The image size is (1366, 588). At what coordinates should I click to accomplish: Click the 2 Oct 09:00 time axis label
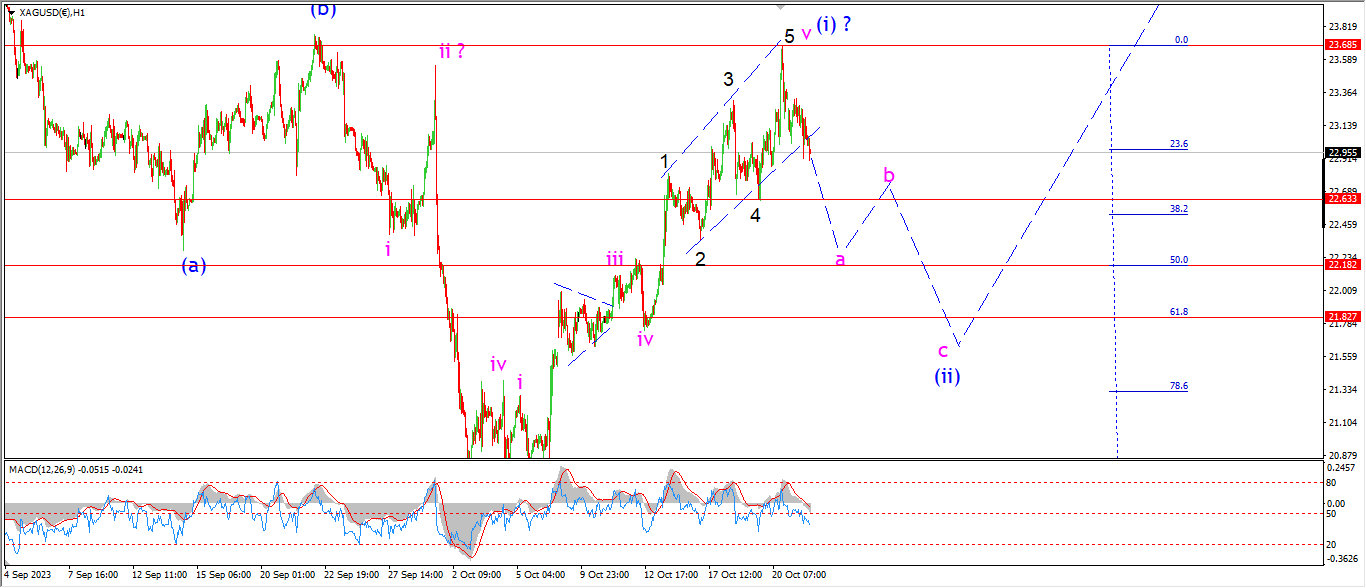477,575
